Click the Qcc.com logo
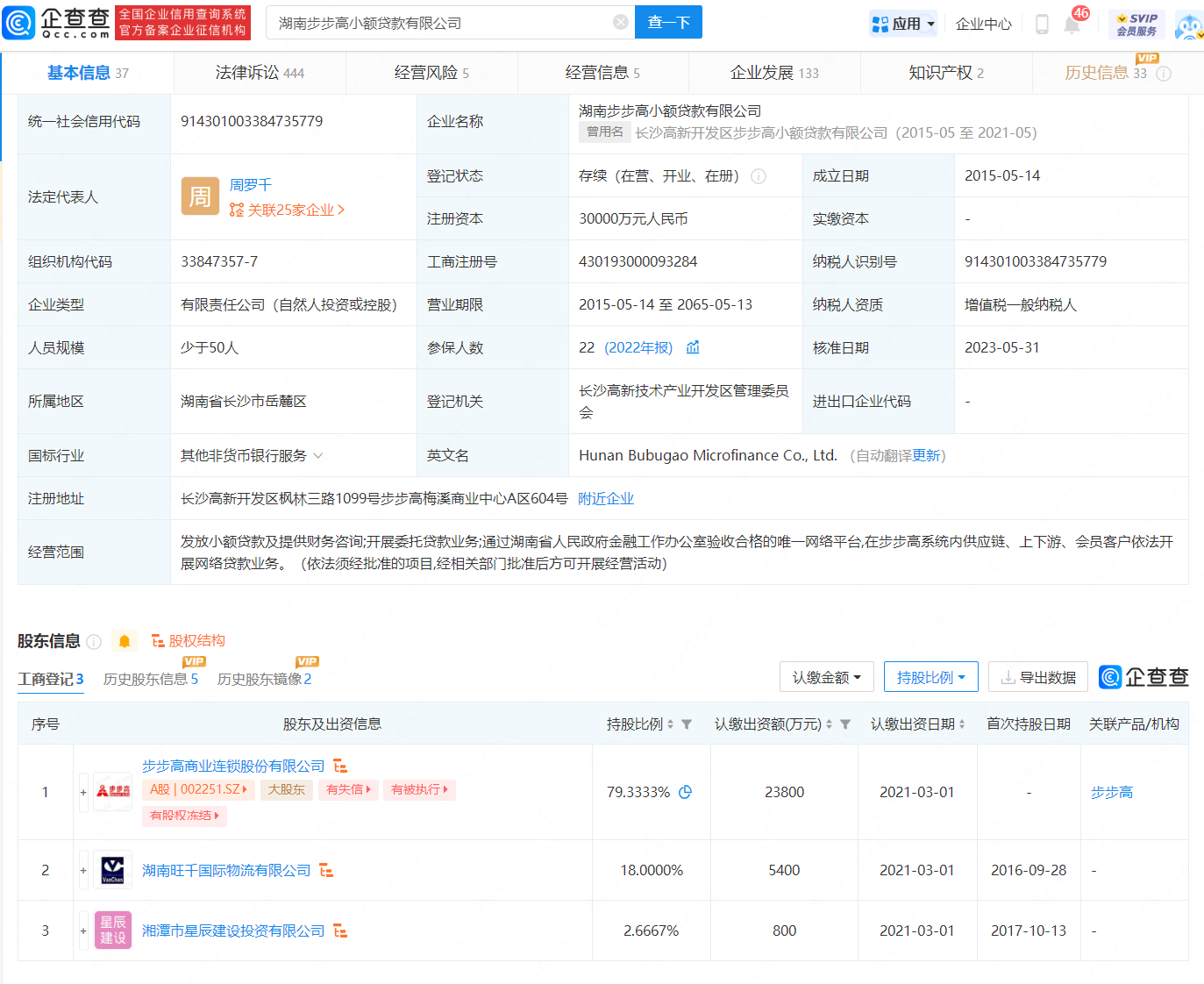 (x=56, y=23)
